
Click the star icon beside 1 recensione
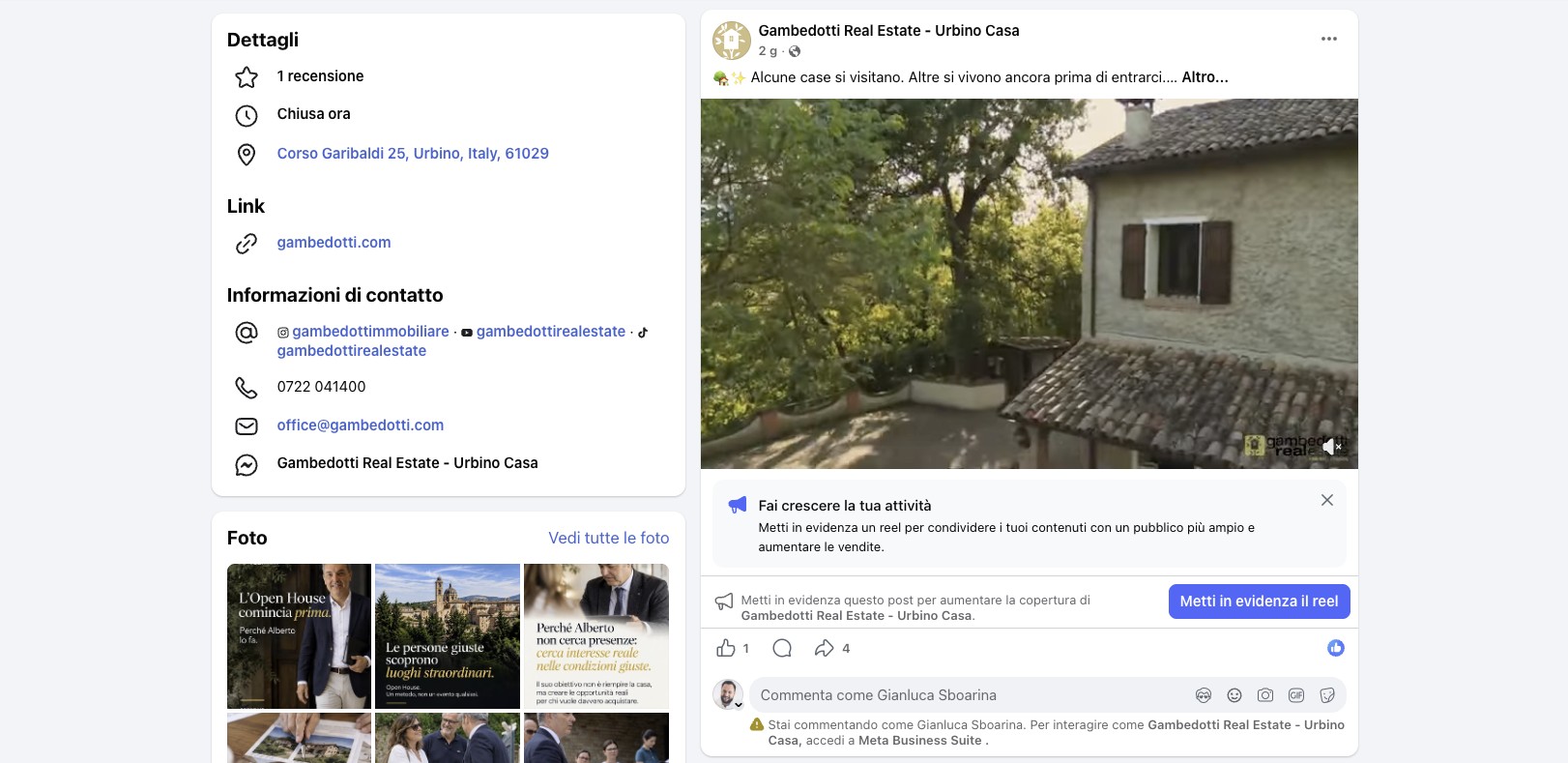coord(247,76)
